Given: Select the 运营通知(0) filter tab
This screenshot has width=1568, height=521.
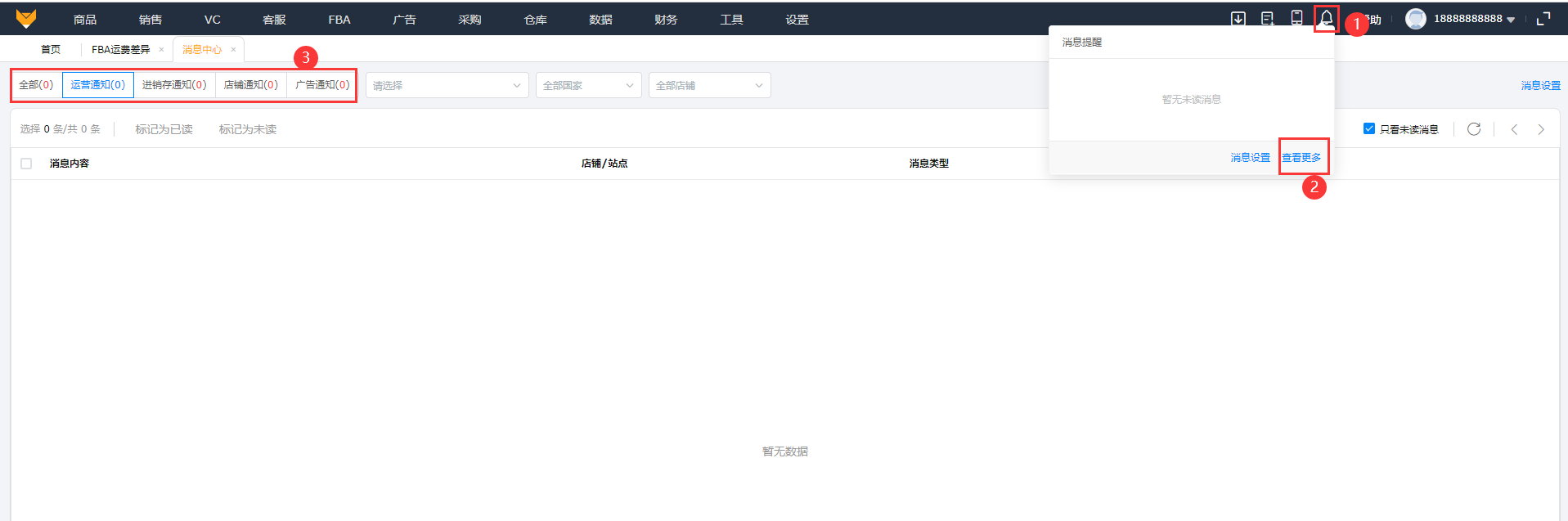Looking at the screenshot, I should [98, 85].
